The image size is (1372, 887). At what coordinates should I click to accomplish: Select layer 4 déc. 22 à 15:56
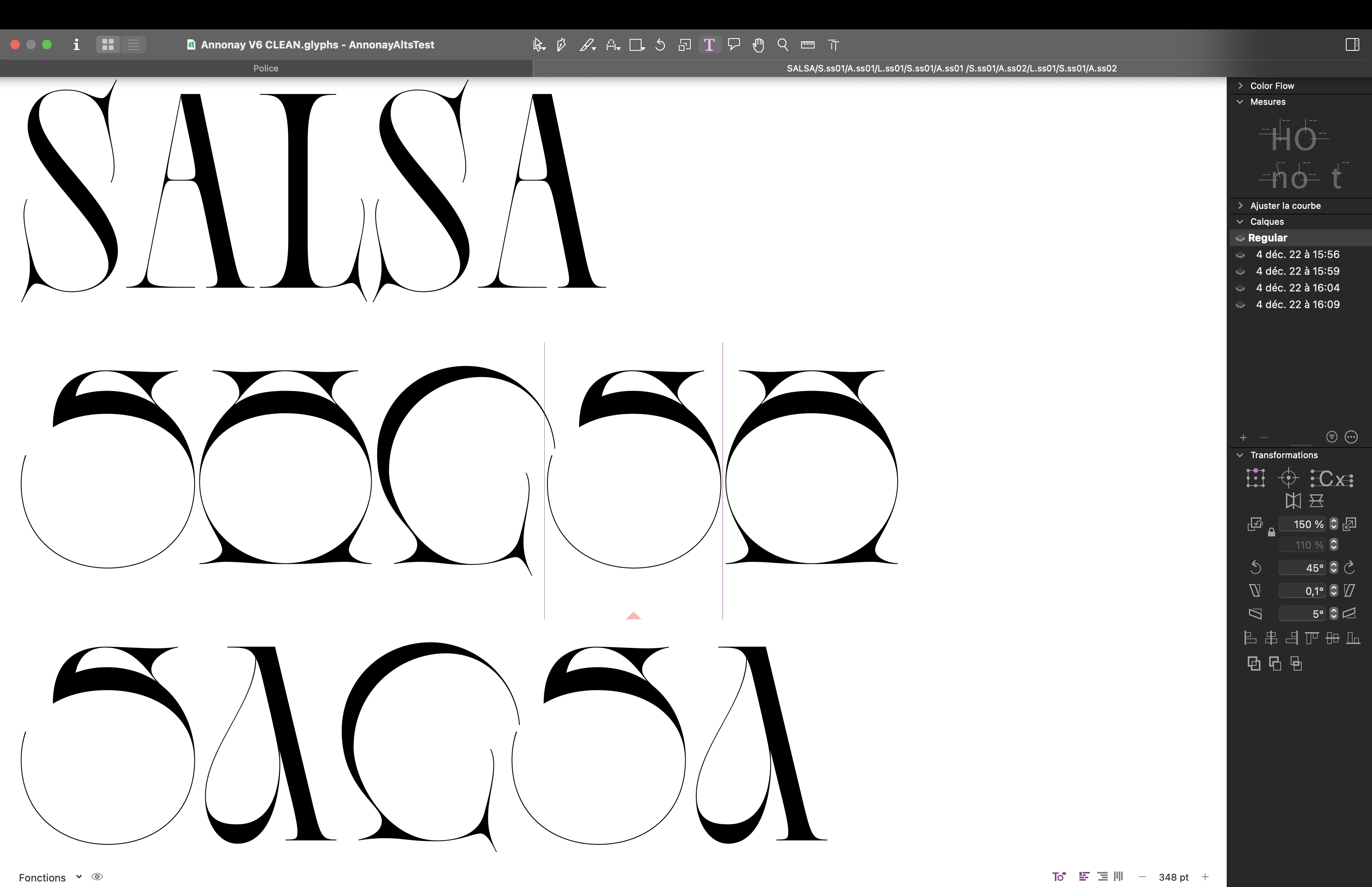click(x=1297, y=255)
